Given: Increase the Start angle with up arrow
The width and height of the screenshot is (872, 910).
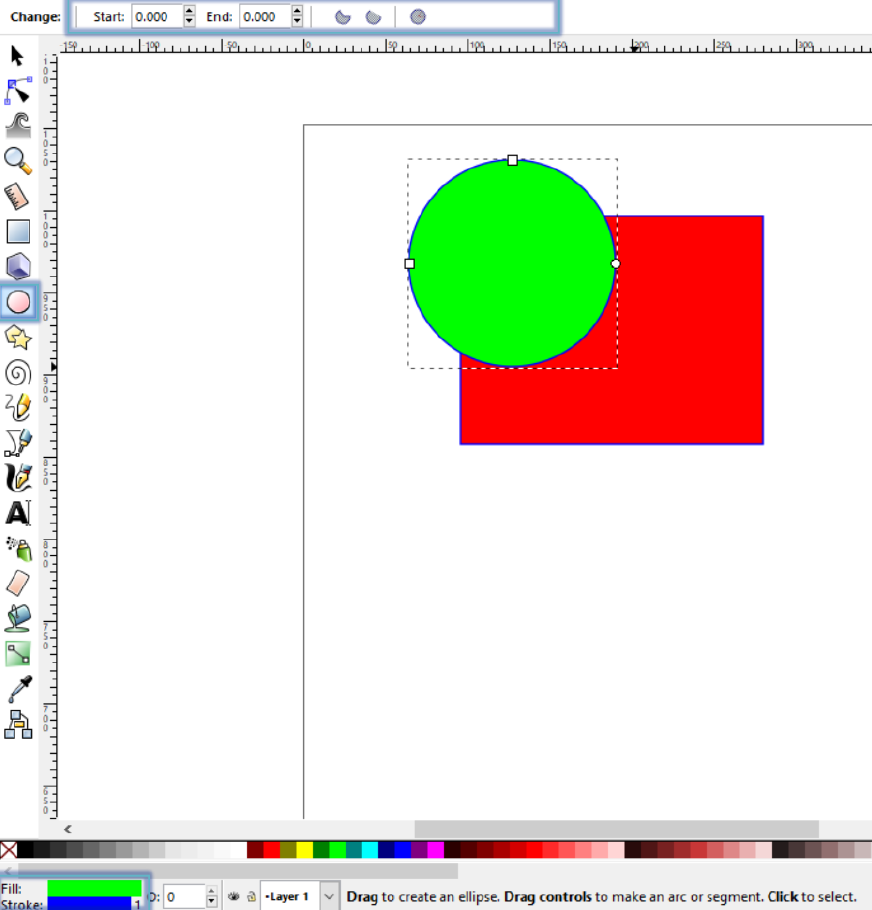Looking at the screenshot, I should tap(189, 11).
